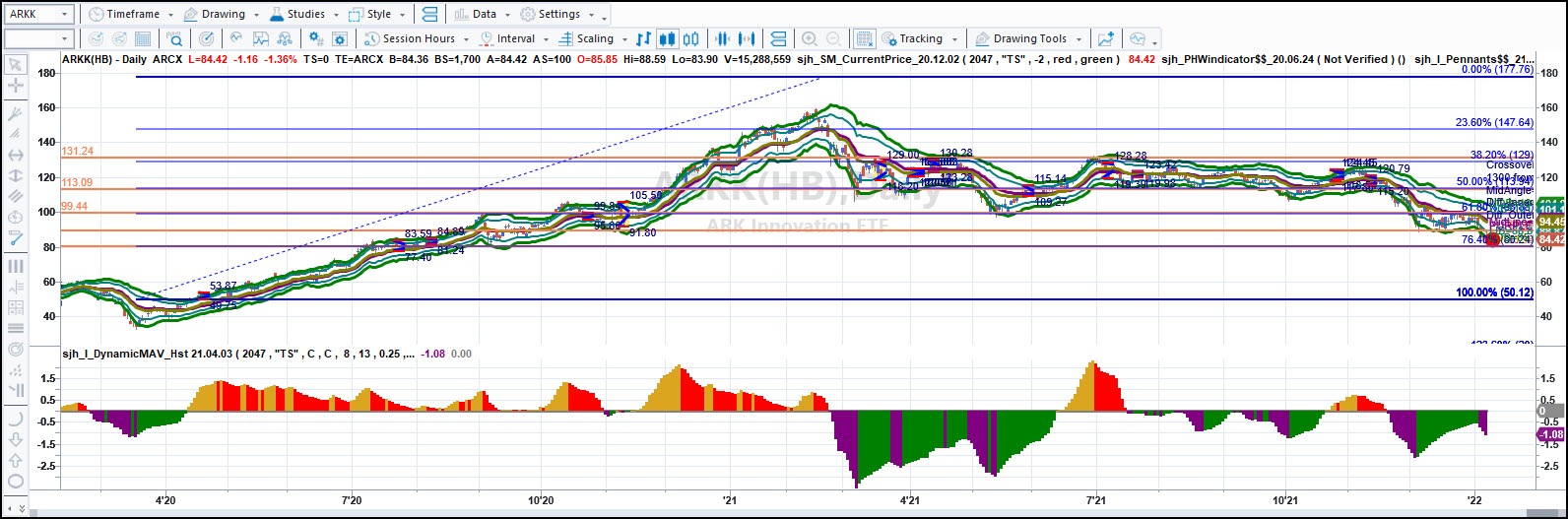Click the wide bar spacing icon
The height and width of the screenshot is (519, 1568).
[x=748, y=39]
